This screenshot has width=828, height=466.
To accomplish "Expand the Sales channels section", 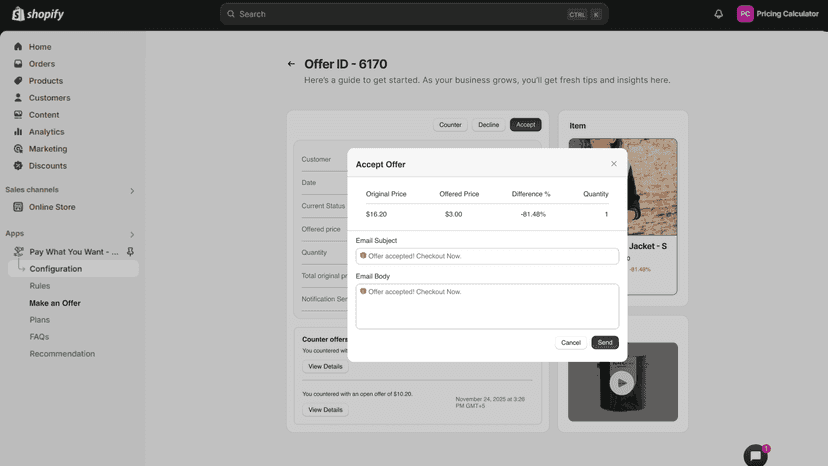I will pos(132,191).
